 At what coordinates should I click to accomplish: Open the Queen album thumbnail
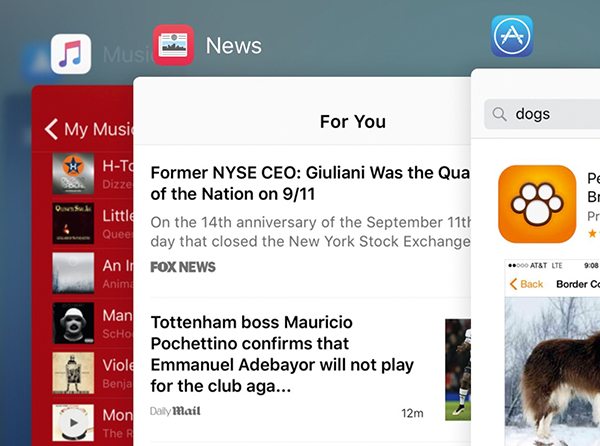[73, 223]
